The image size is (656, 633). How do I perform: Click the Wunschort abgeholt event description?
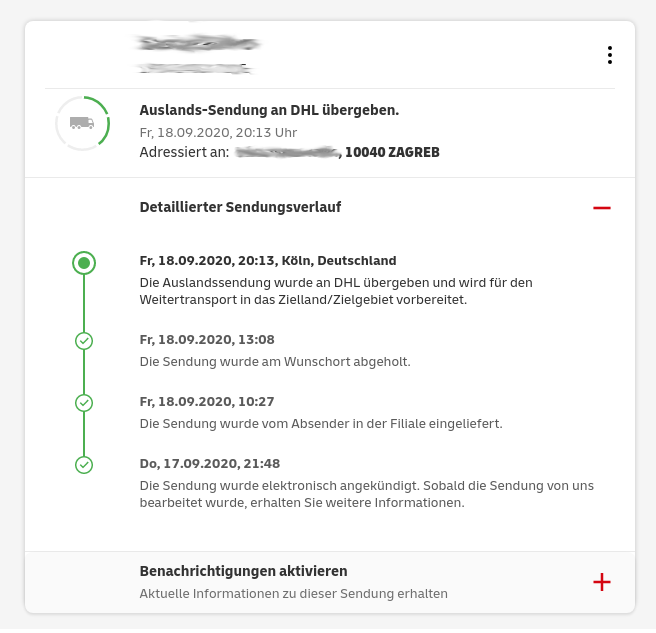click(x=275, y=361)
